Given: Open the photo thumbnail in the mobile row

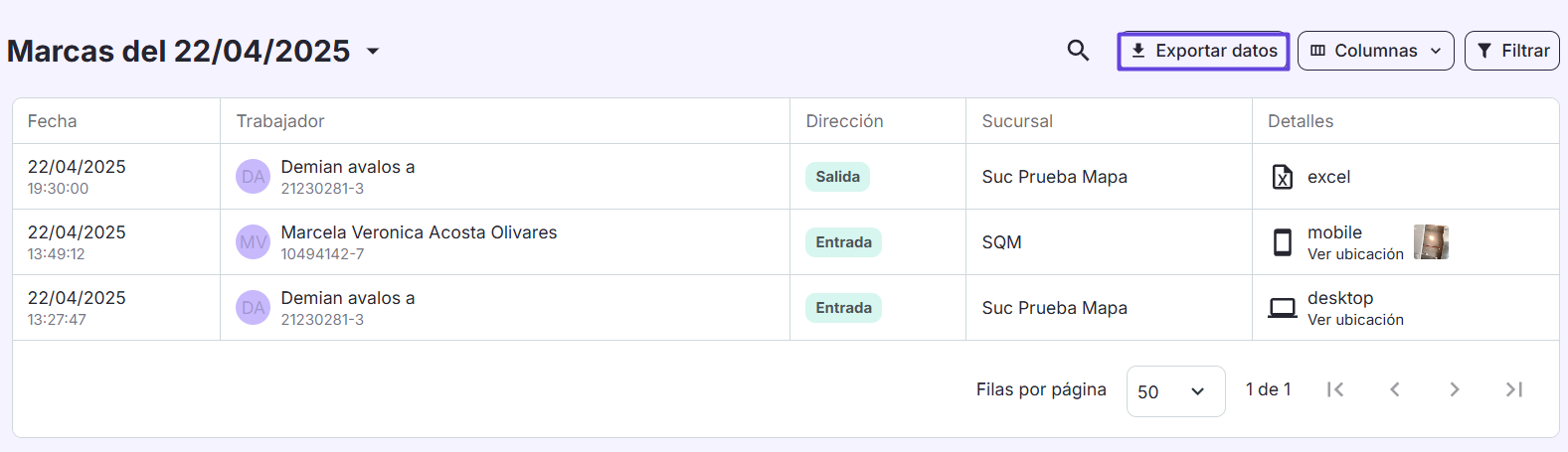Looking at the screenshot, I should pyautogui.click(x=1431, y=242).
